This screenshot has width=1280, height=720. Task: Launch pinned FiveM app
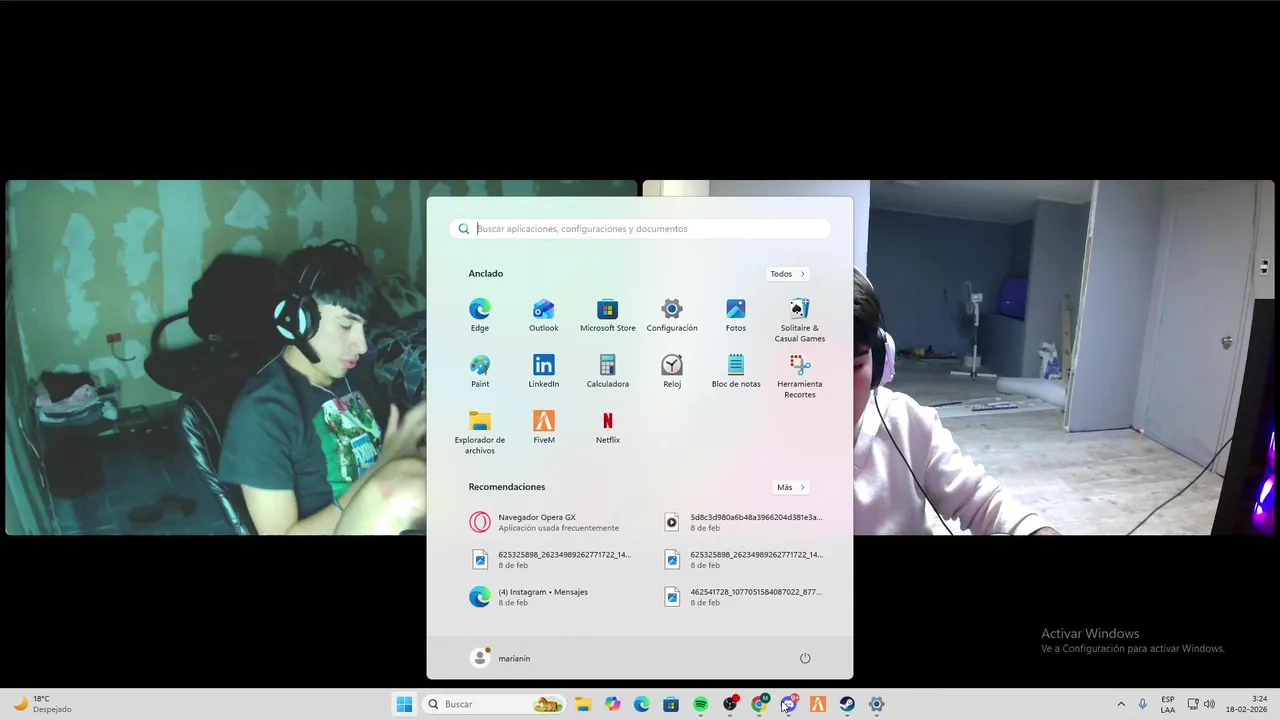(544, 426)
